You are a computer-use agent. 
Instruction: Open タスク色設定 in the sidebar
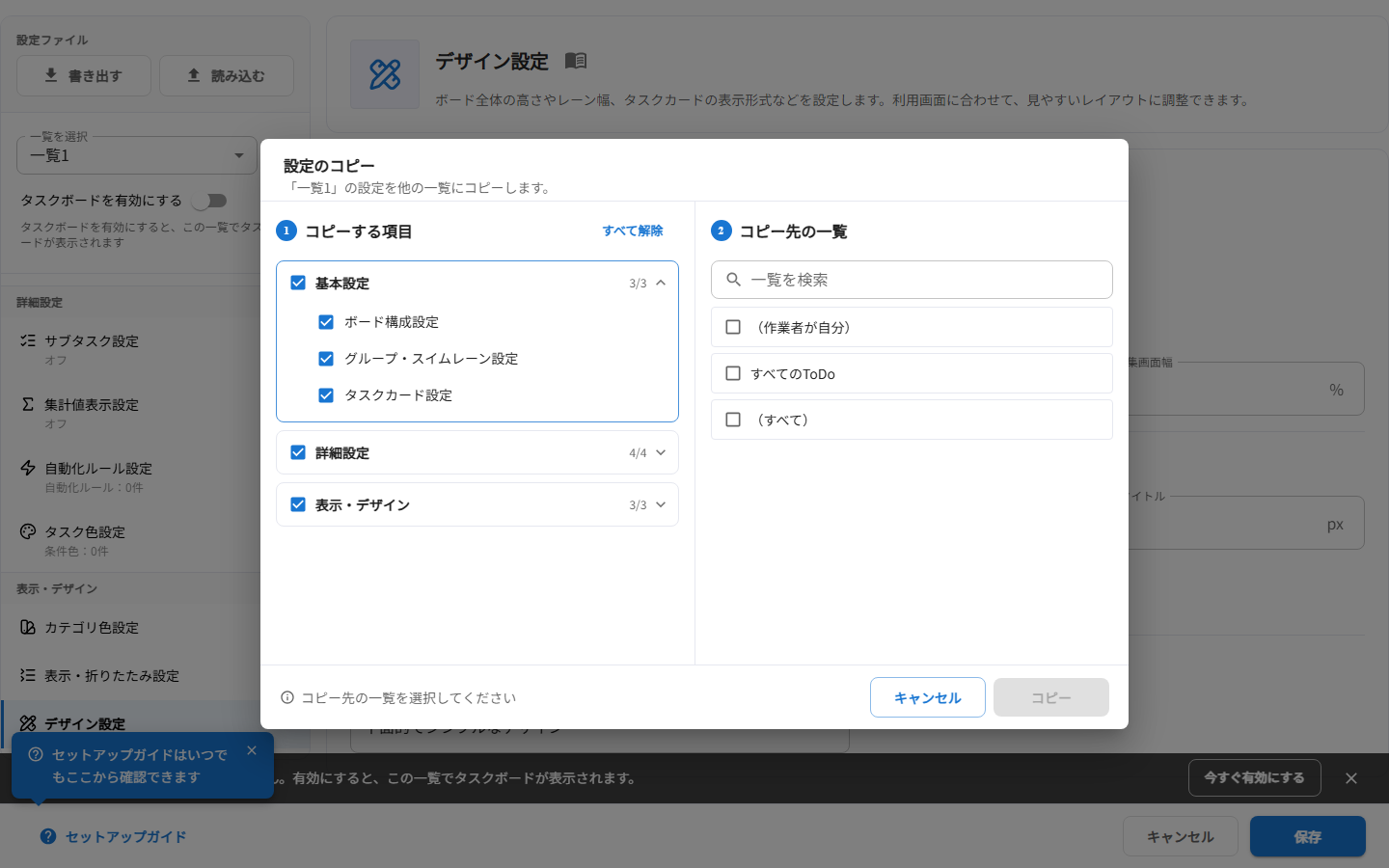click(130, 541)
